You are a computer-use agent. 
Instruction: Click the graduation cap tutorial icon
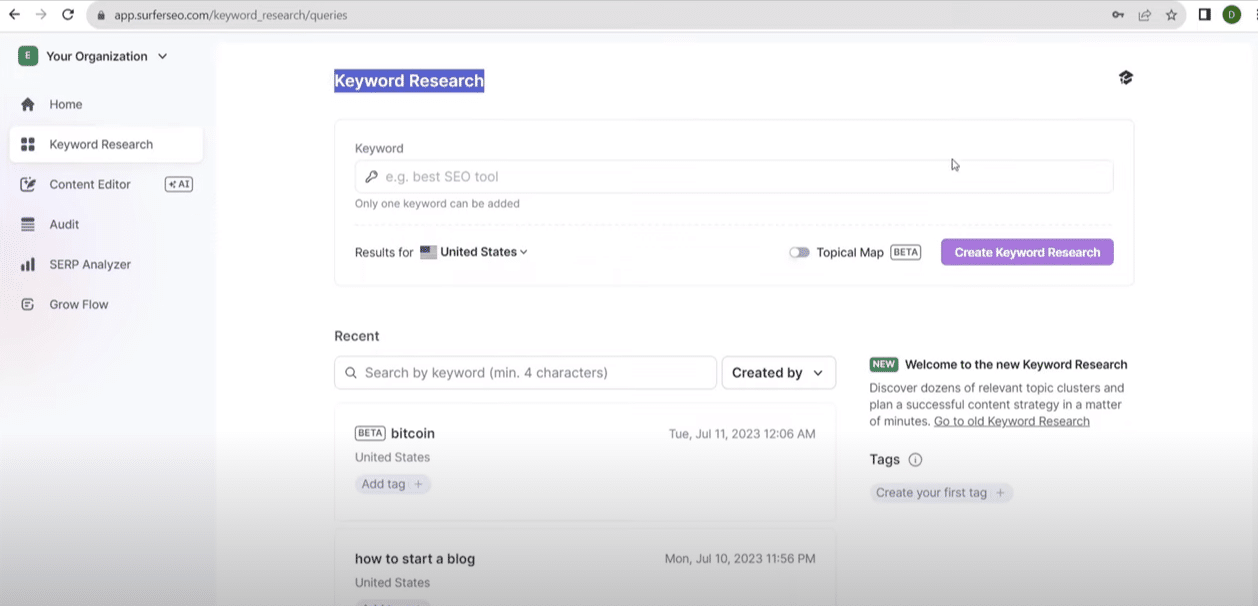coord(1126,78)
